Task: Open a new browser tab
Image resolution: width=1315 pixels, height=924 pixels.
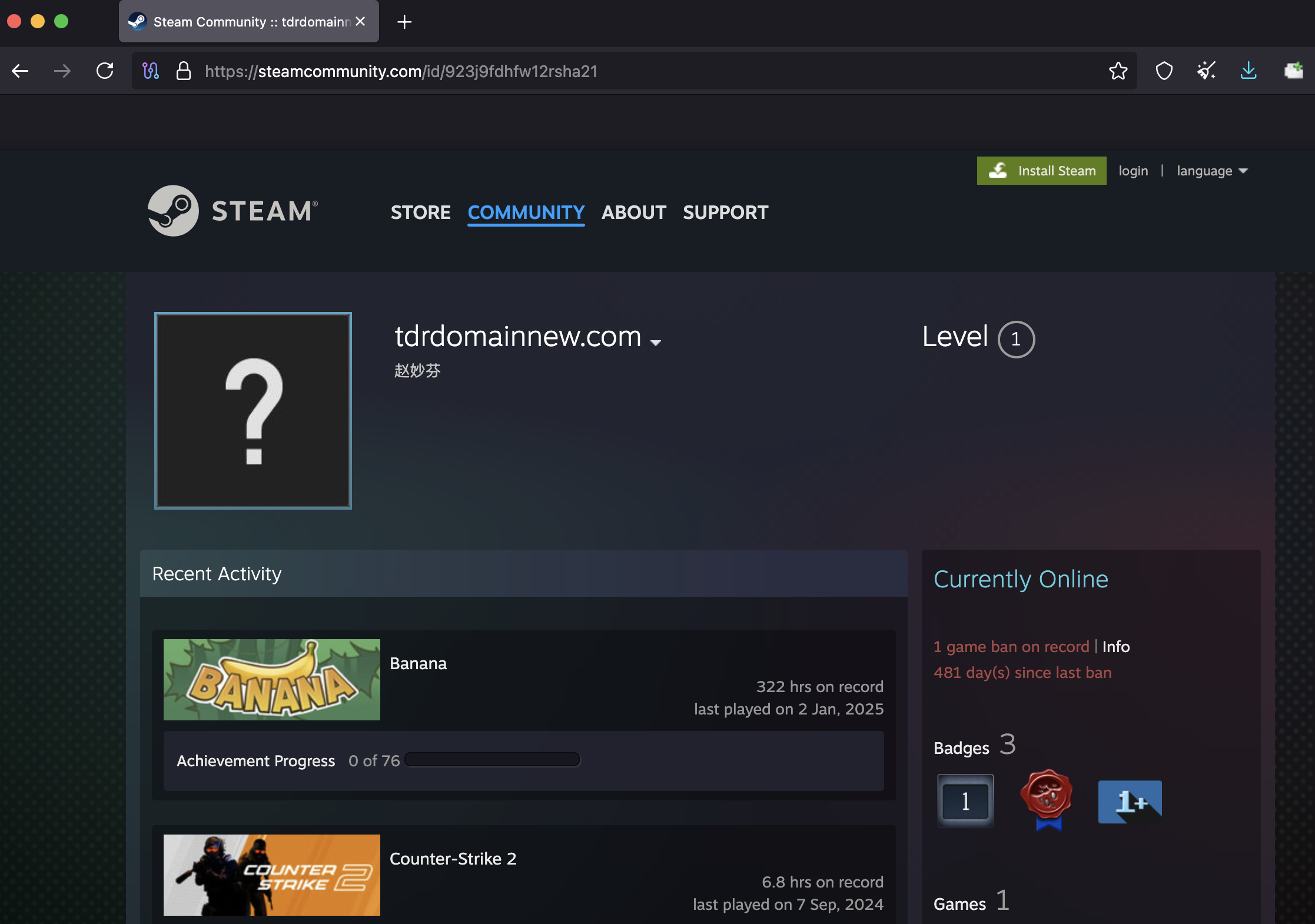Action: pos(404,22)
